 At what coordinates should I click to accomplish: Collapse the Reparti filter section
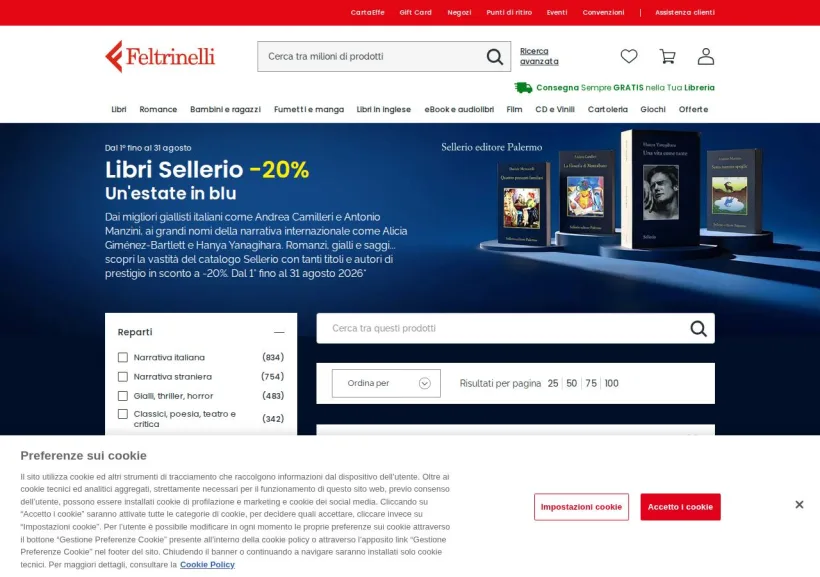coord(279,332)
